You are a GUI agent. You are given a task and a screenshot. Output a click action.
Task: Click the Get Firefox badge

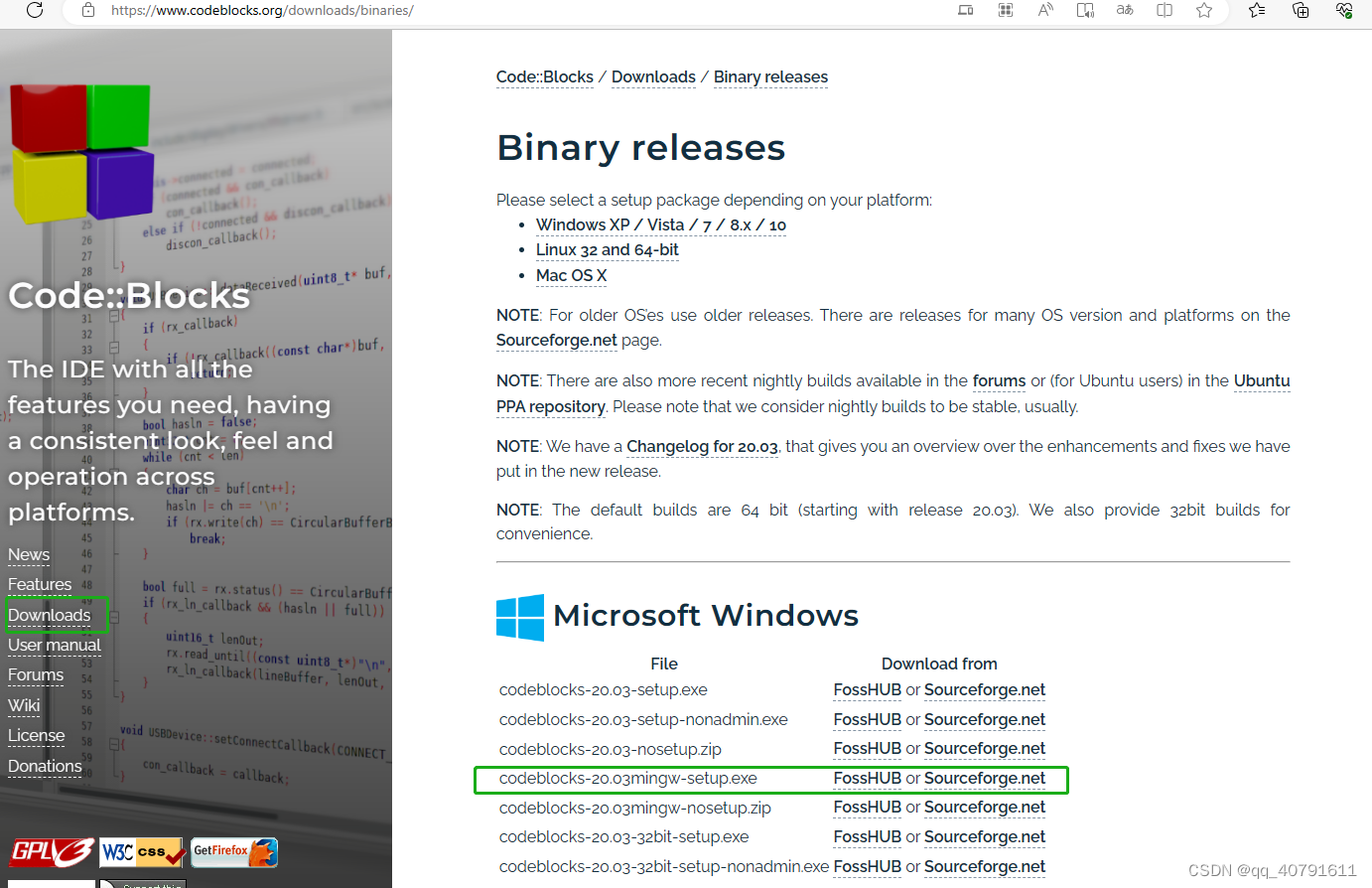coord(234,852)
